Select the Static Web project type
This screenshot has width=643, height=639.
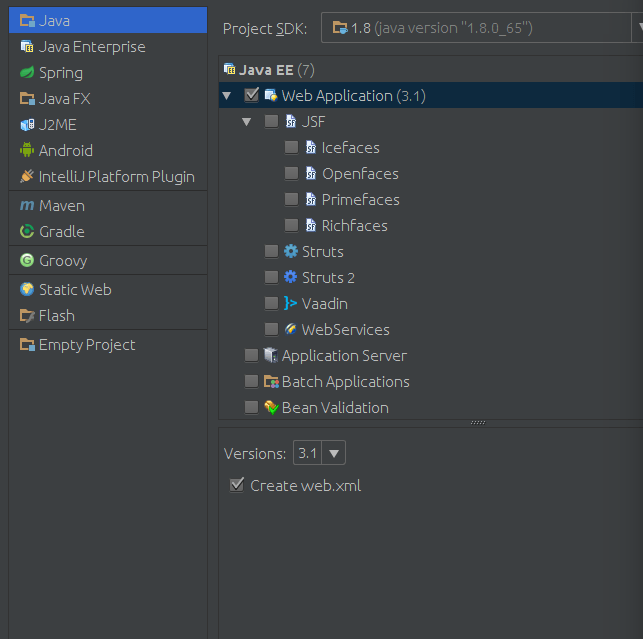point(74,290)
